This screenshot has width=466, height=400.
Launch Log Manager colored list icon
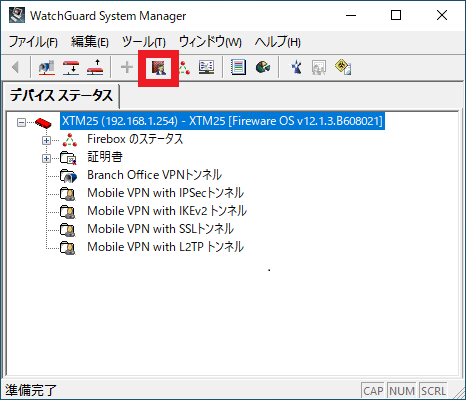tap(238, 68)
